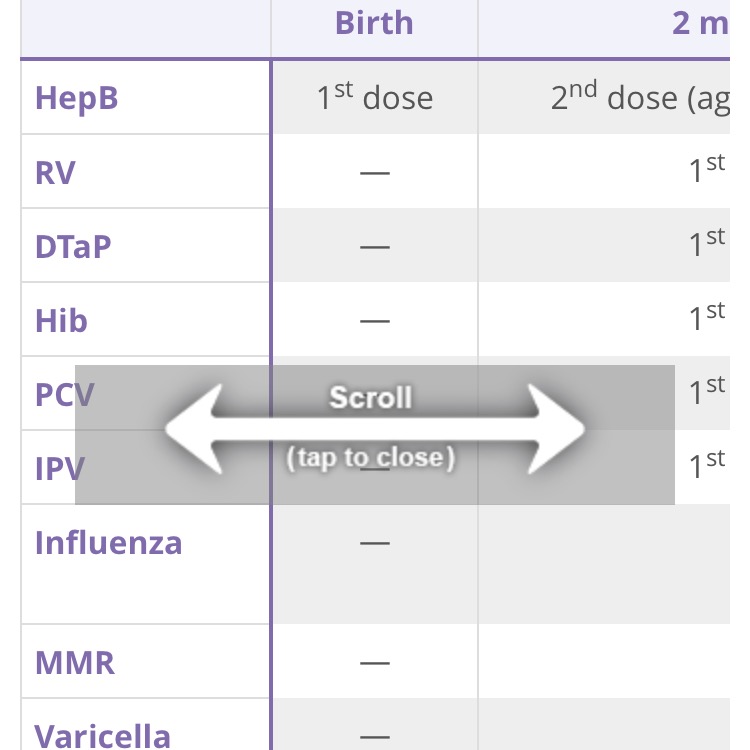The width and height of the screenshot is (750, 750).
Task: Open the DTaP vaccine row header
Action: (x=73, y=246)
